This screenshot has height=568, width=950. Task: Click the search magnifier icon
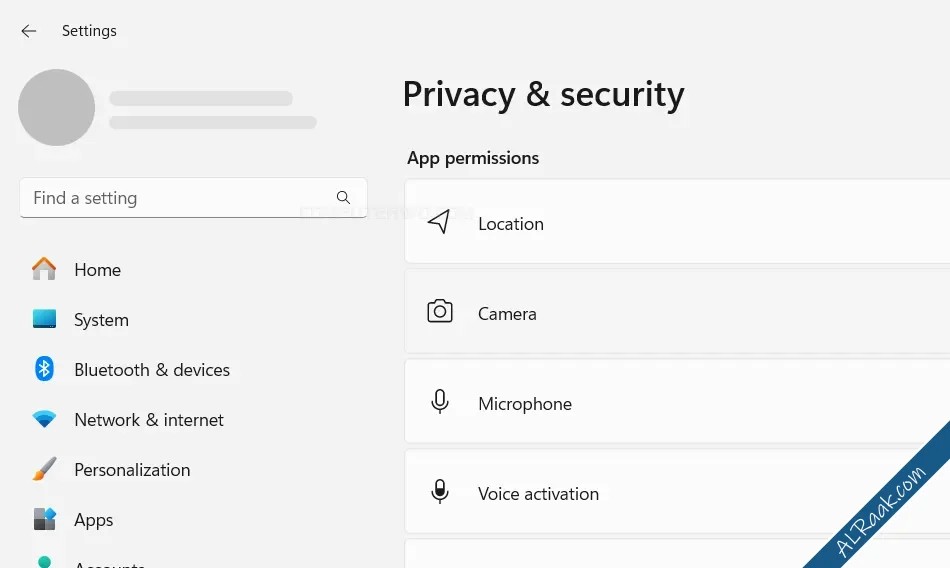click(343, 198)
